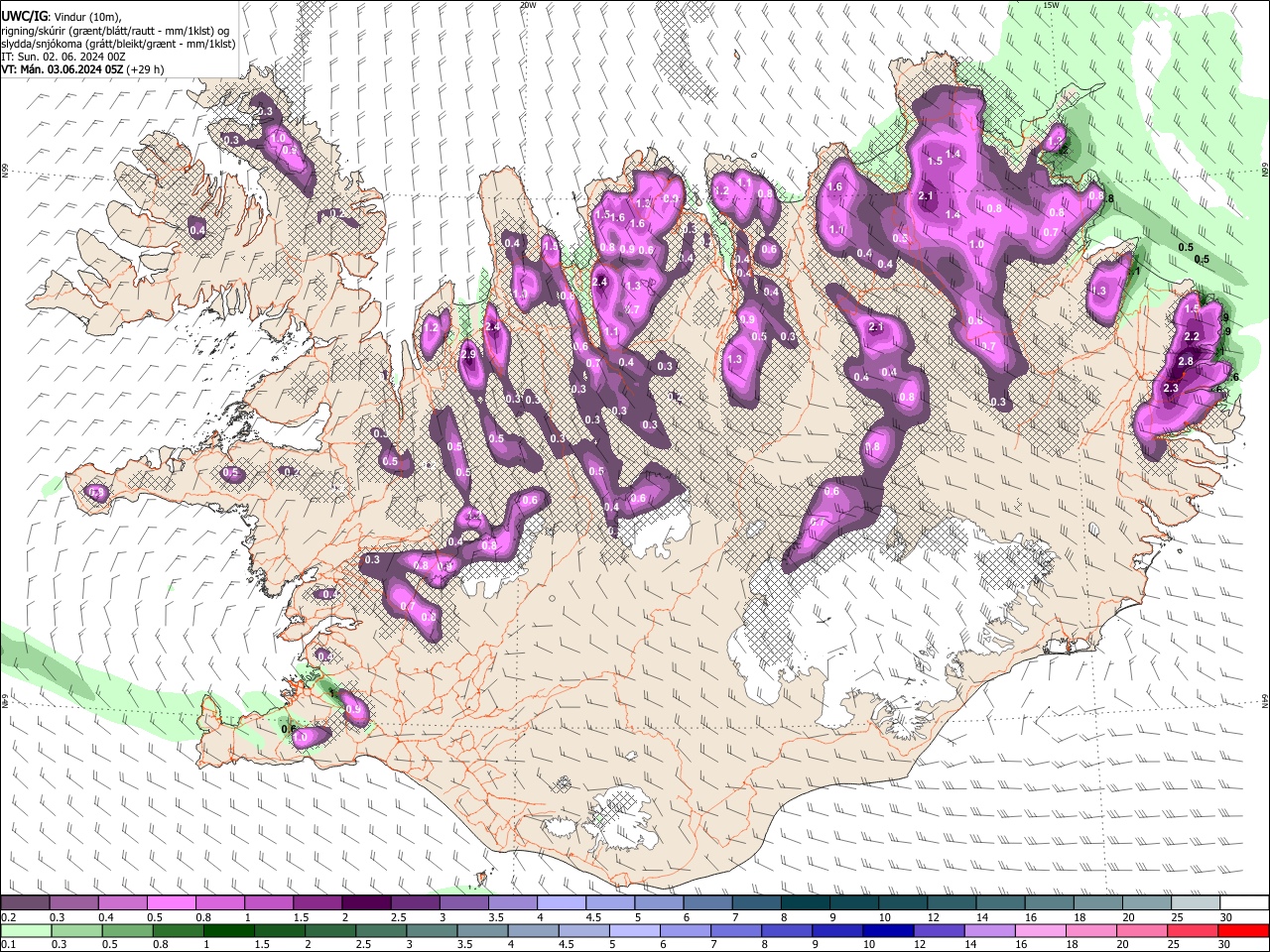Click the snow legend swatch between 3 and 3.5
1270x952 pixels.
tap(463, 903)
